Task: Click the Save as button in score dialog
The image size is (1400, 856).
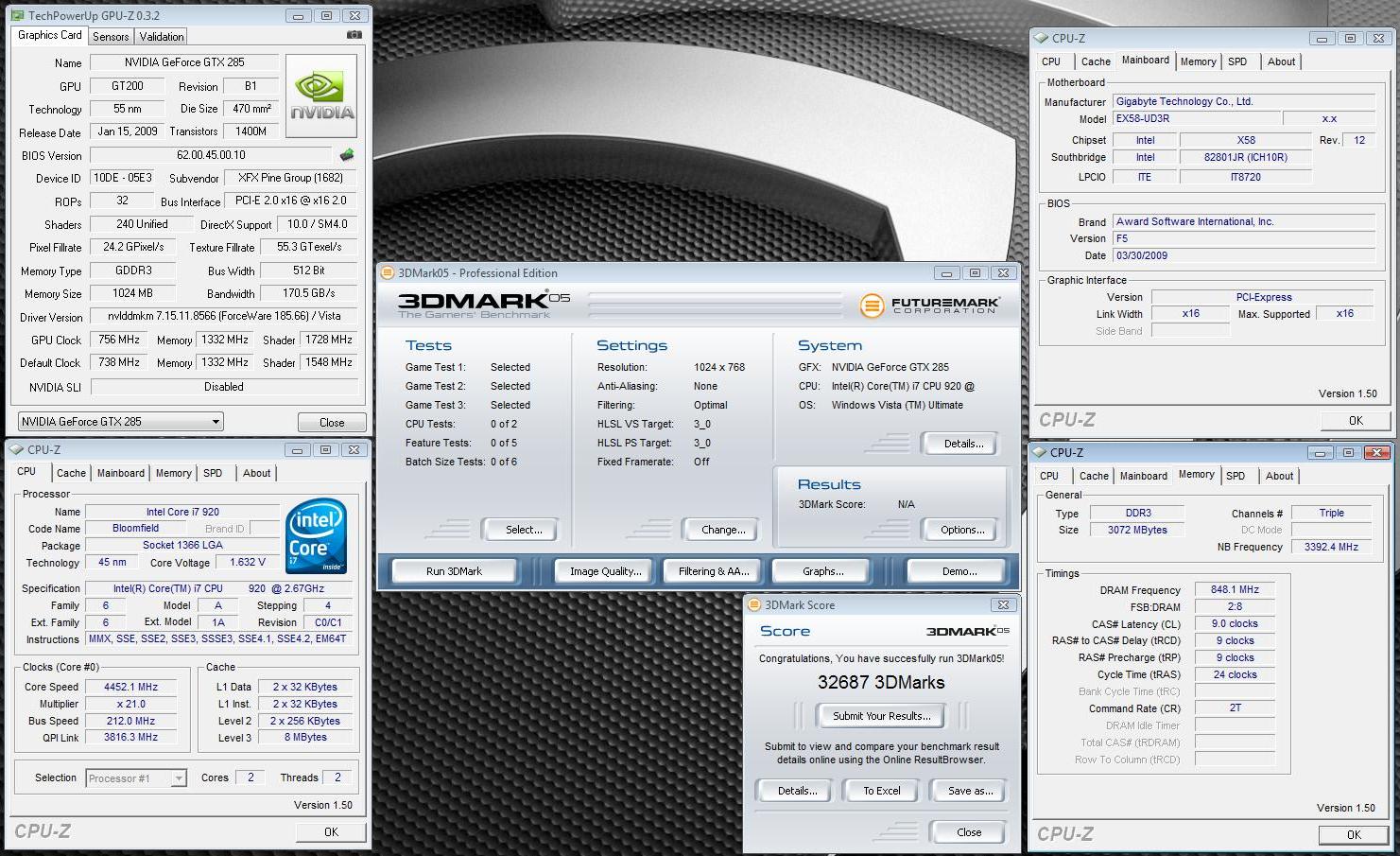Action: pyautogui.click(x=969, y=791)
